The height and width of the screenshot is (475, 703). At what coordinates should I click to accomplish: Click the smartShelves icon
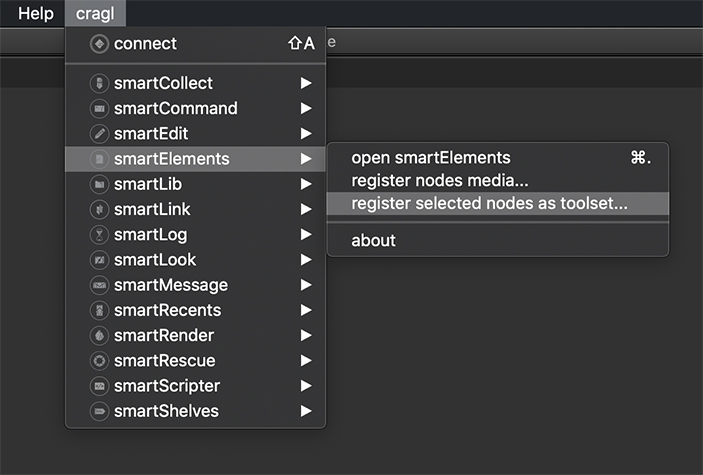point(98,411)
